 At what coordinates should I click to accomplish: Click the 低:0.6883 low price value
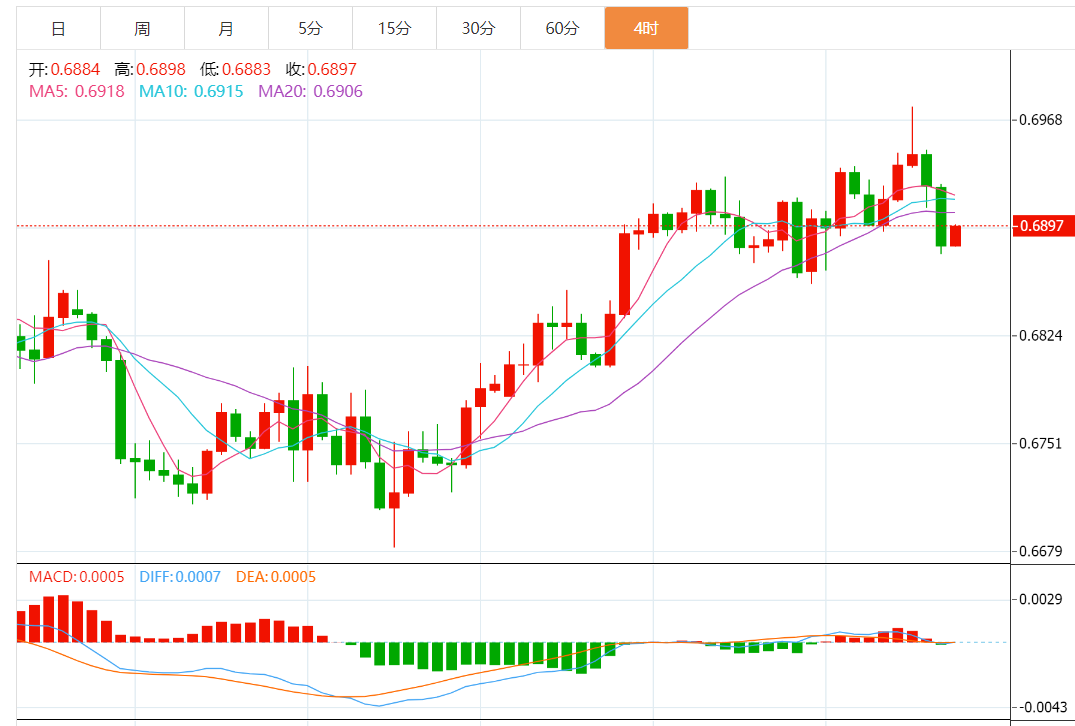click(x=236, y=69)
